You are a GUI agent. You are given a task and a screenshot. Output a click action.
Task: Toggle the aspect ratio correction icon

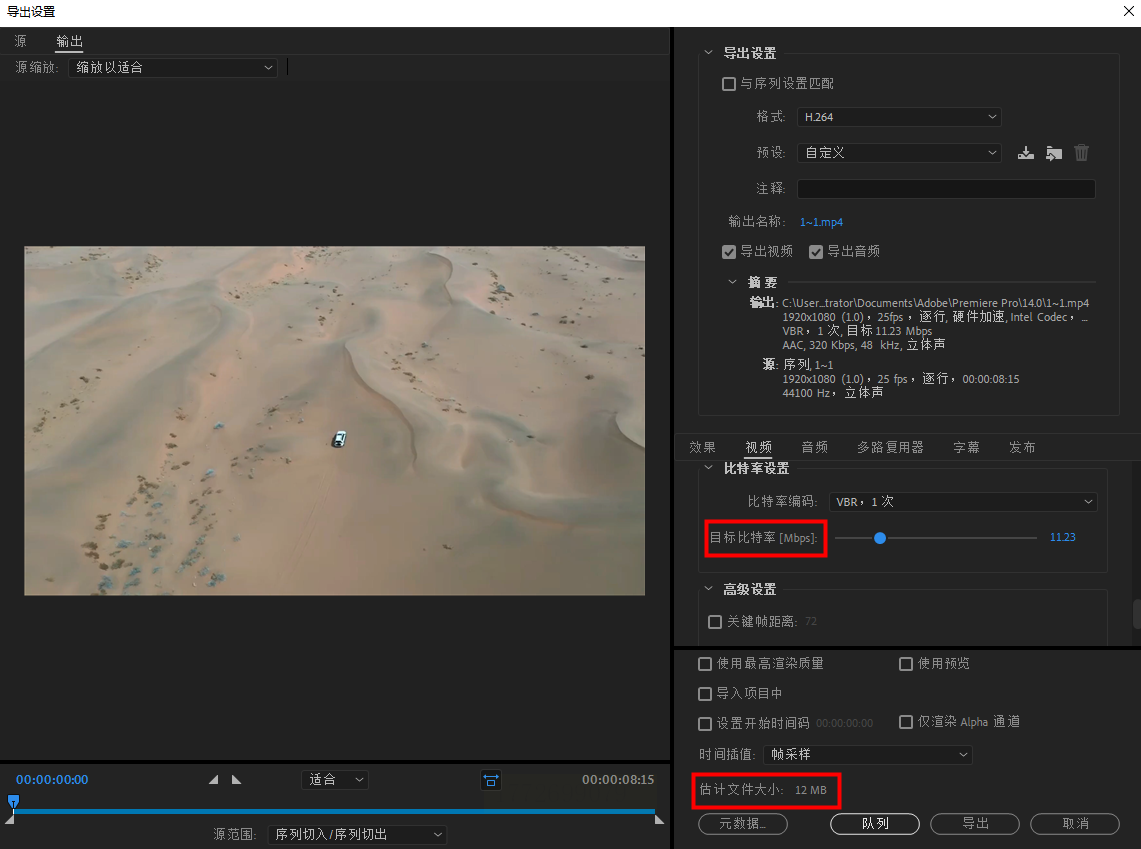click(490, 780)
